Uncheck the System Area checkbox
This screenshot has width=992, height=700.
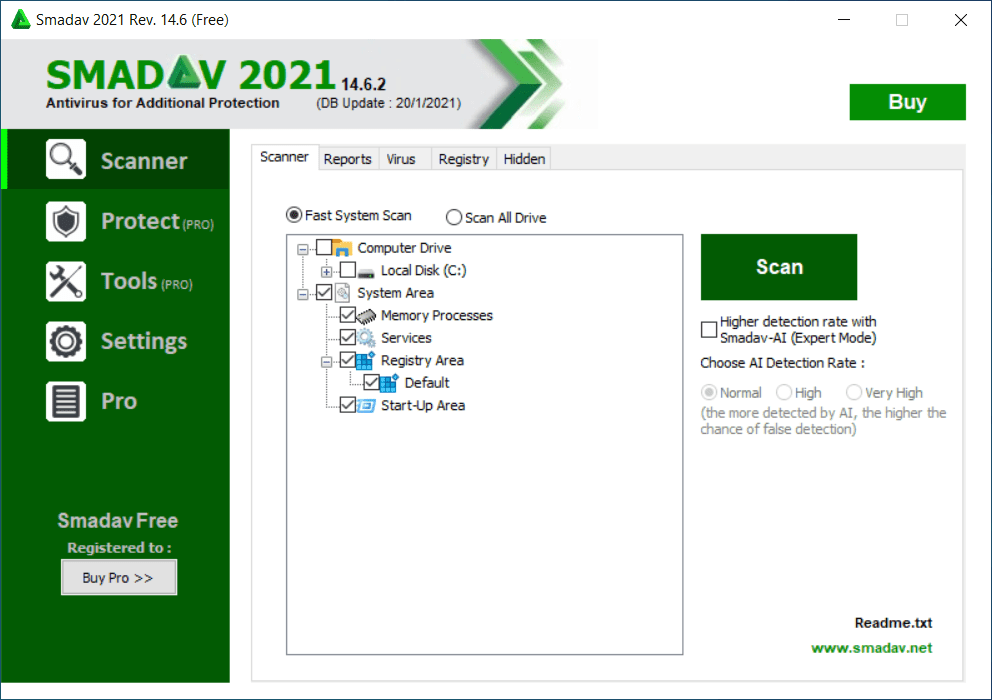coord(324,292)
